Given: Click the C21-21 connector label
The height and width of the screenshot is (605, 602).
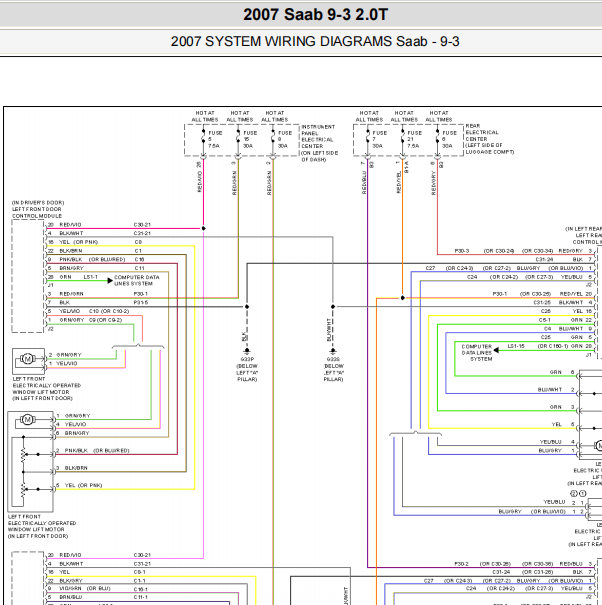Looking at the screenshot, I should pos(142,233).
